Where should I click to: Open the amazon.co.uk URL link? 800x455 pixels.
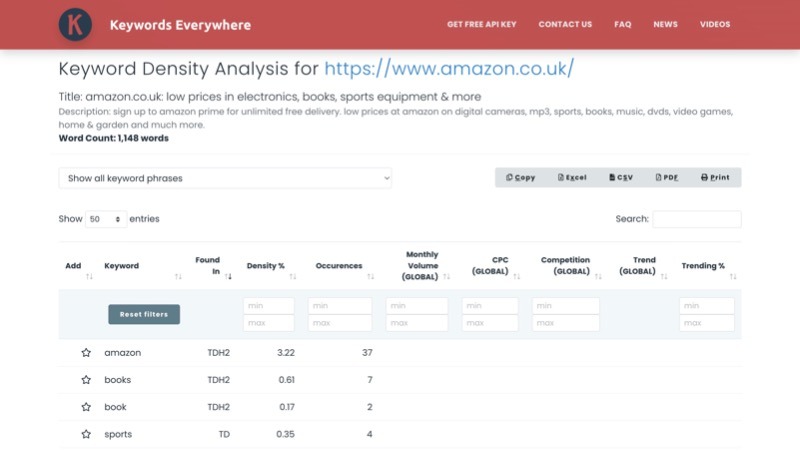point(449,68)
